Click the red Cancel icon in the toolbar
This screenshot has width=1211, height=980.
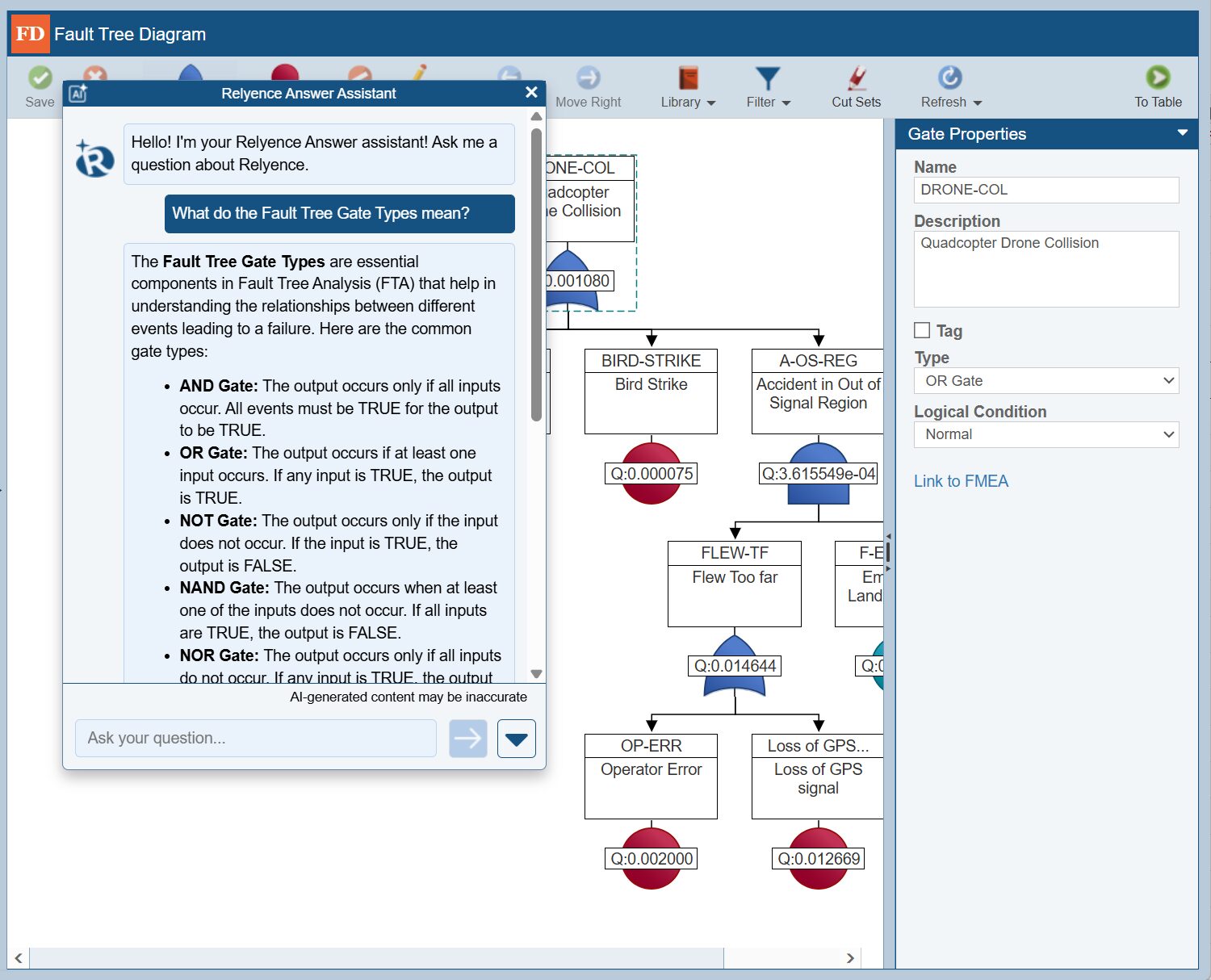pos(94,75)
